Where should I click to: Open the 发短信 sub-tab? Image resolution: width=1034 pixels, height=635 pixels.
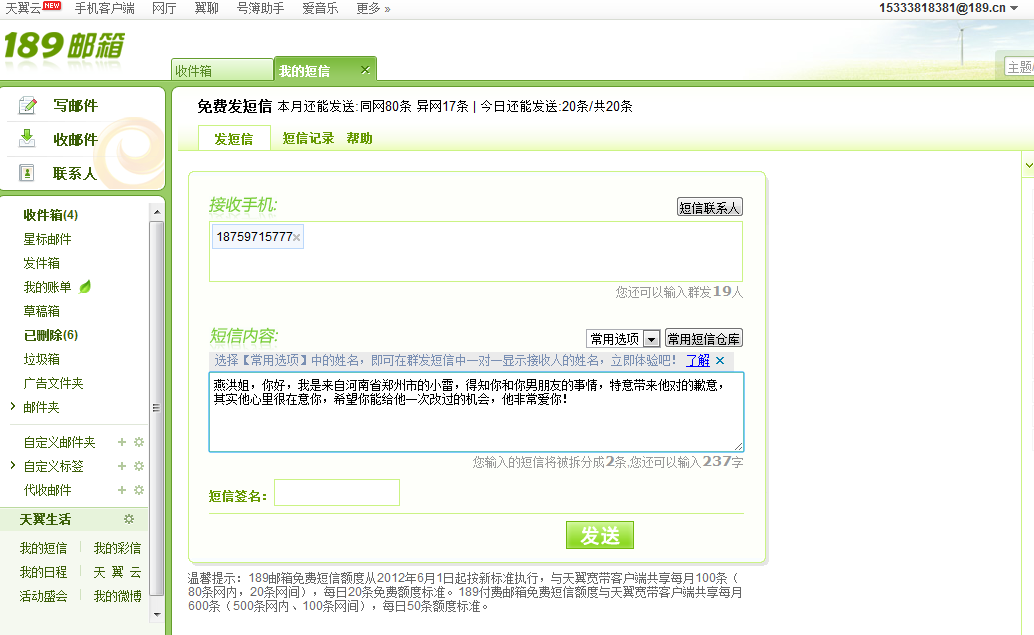(x=233, y=138)
